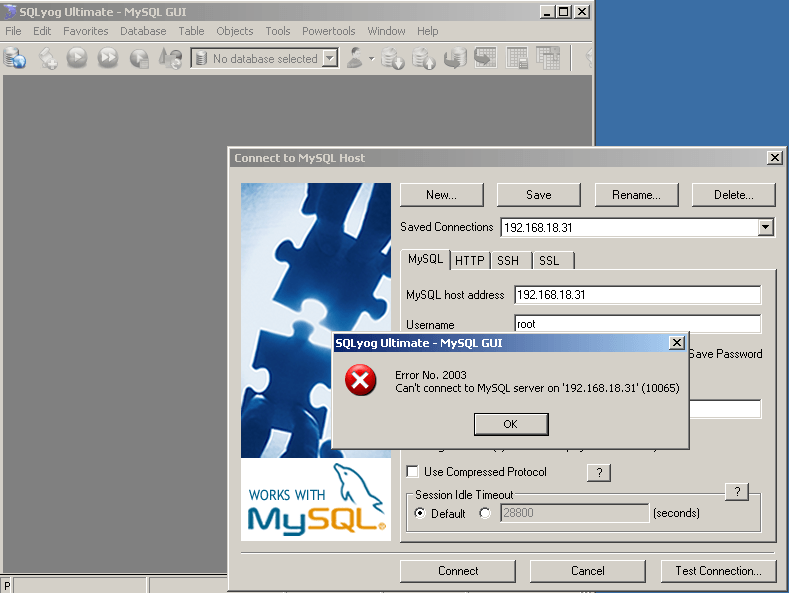The width and height of the screenshot is (789, 593).
Task: Click the new query editor toolbar icon
Action: (48, 59)
